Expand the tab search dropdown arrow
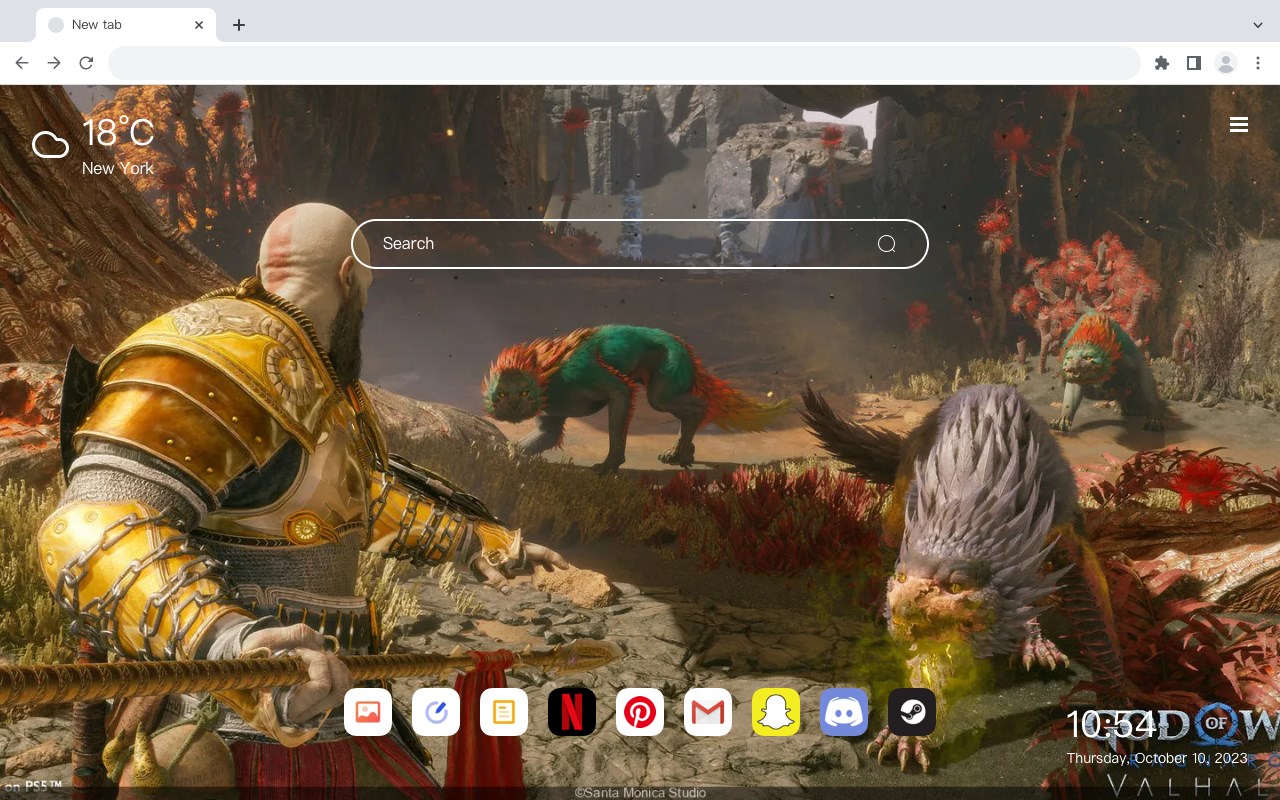1280x800 pixels. point(1258,25)
